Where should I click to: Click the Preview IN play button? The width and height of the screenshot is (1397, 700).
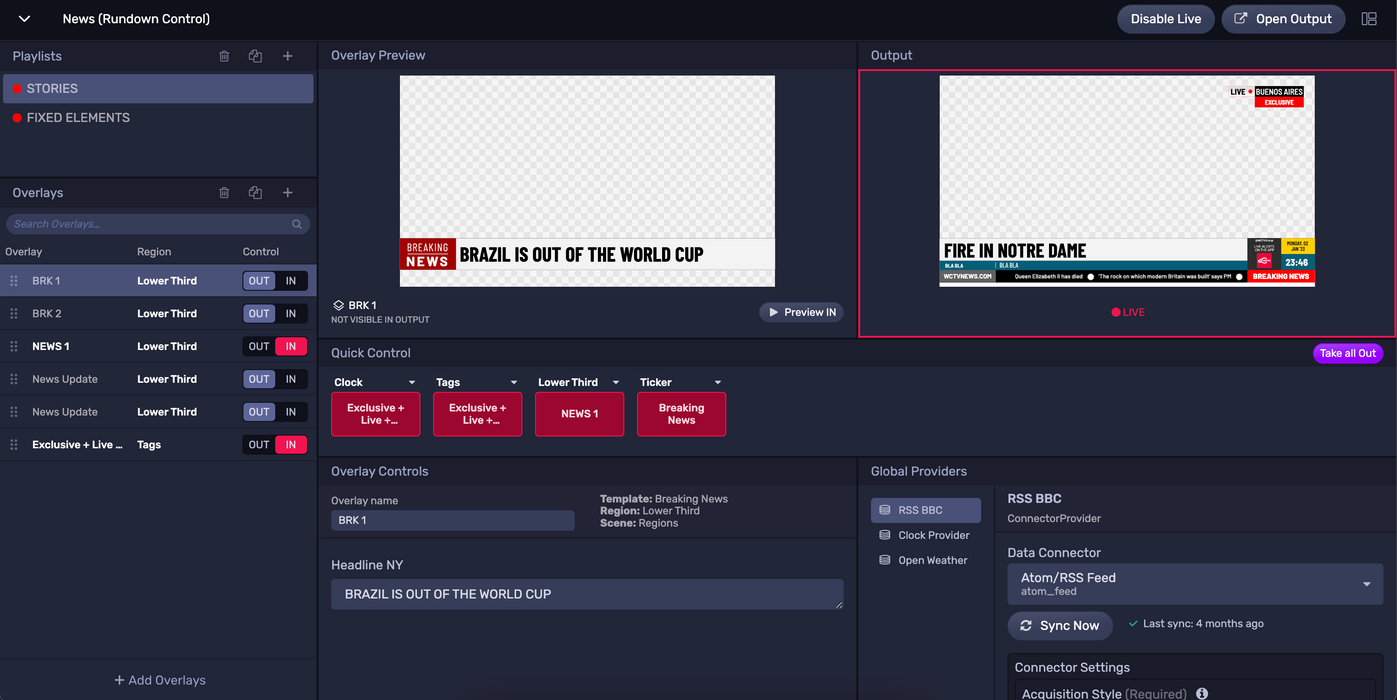[x=801, y=312]
